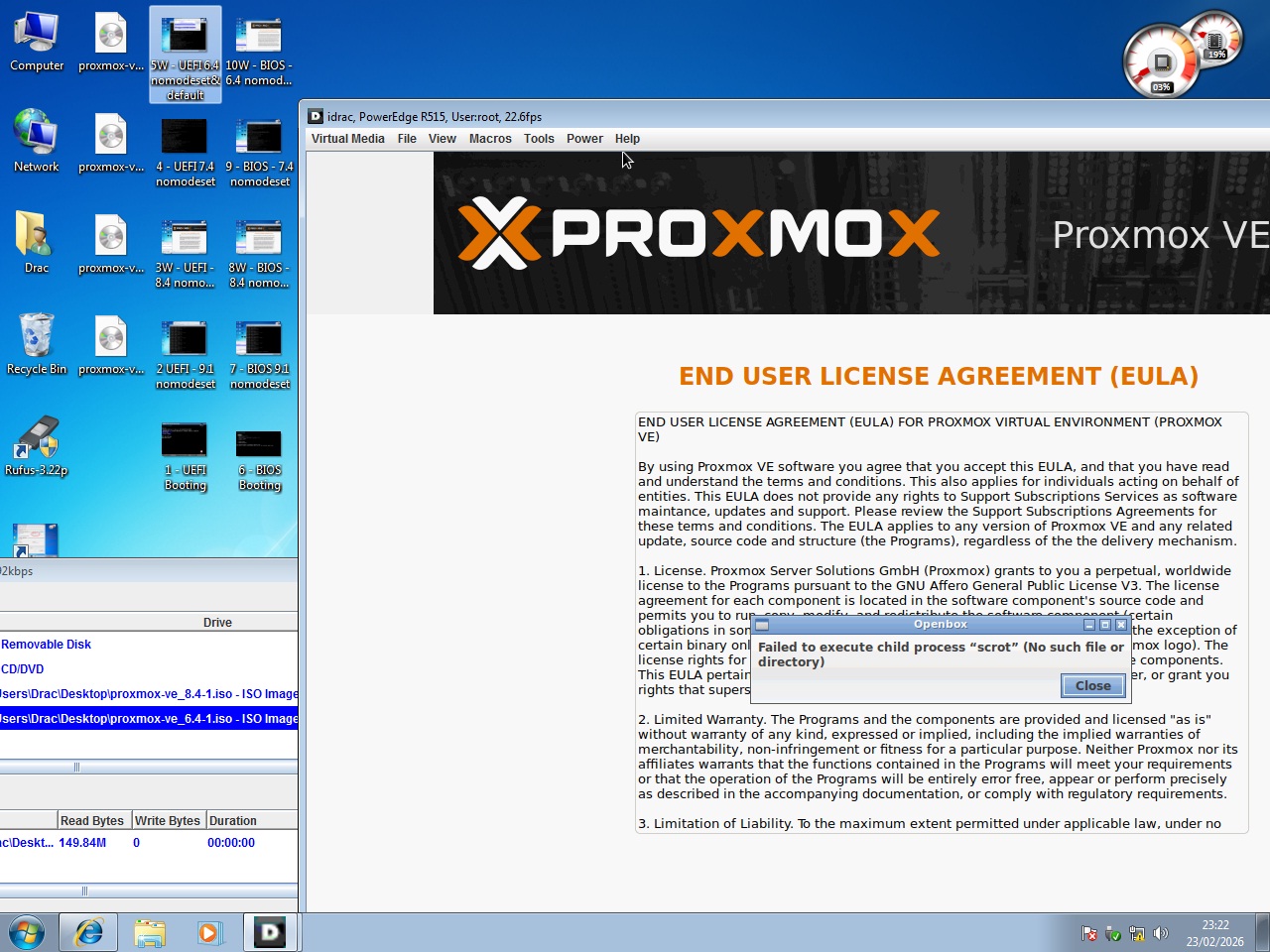
Task: Click the network tray icon
Action: coord(1137,933)
